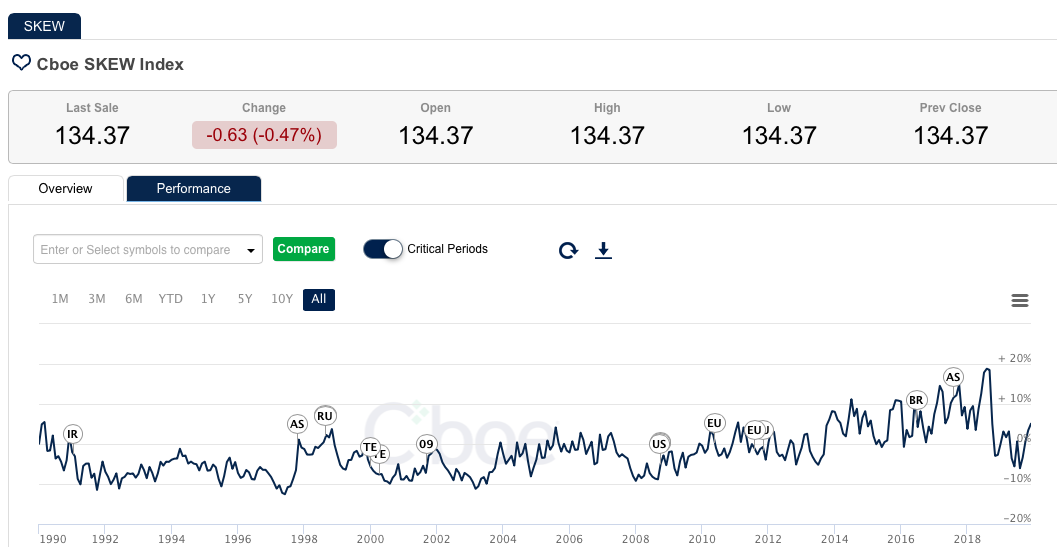Toggle the Critical Periods switch

(x=383, y=249)
